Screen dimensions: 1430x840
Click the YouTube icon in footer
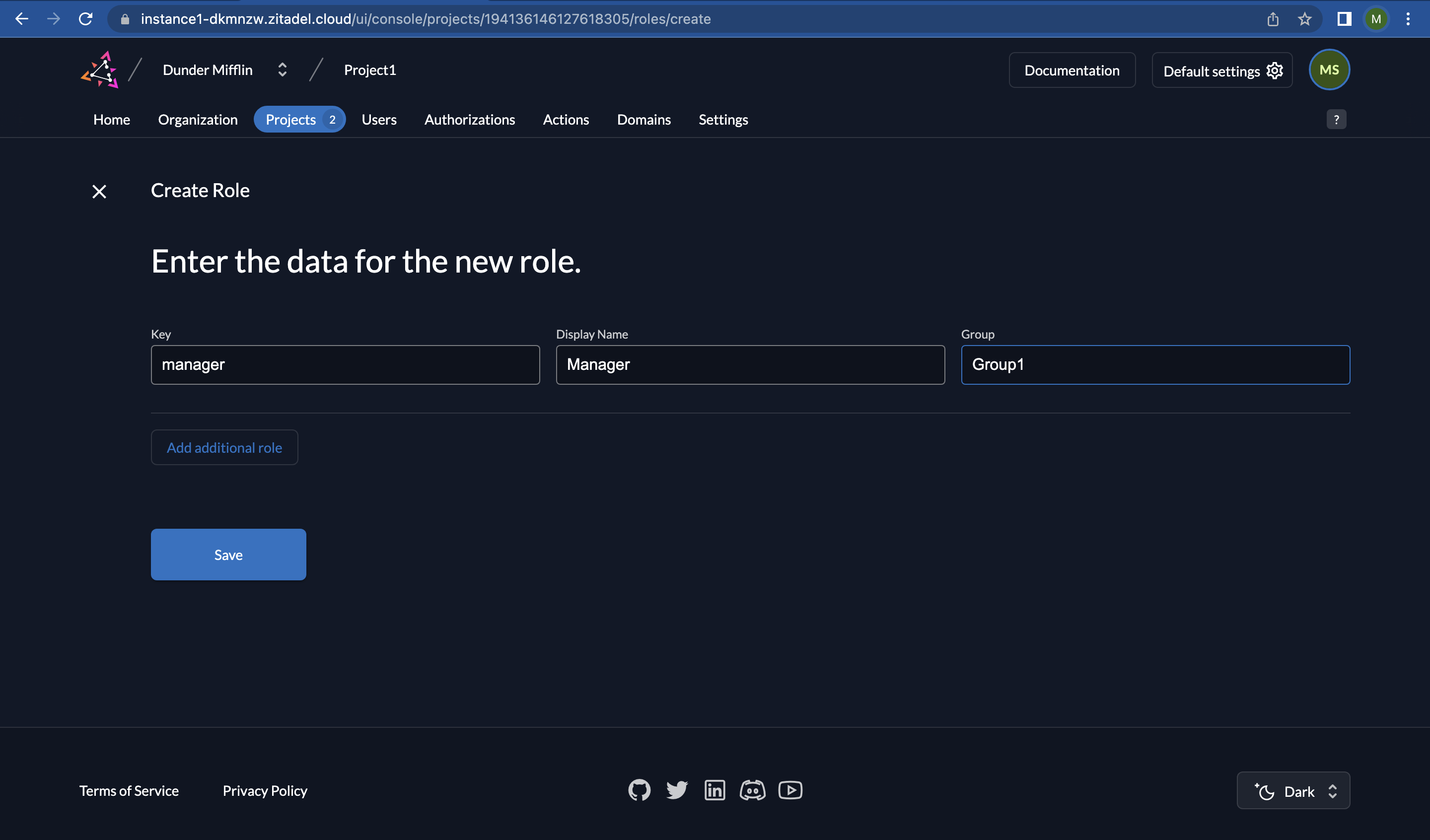[x=790, y=789]
